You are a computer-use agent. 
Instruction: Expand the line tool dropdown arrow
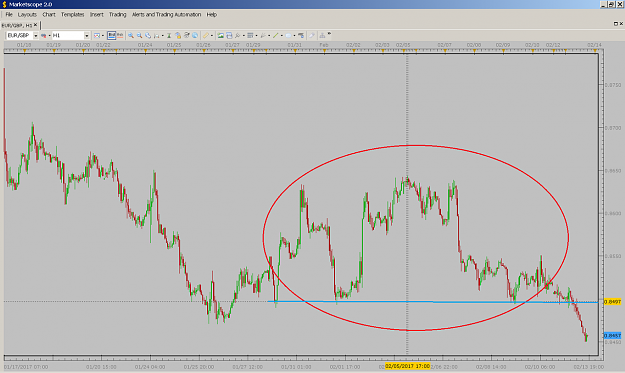(x=281, y=35)
